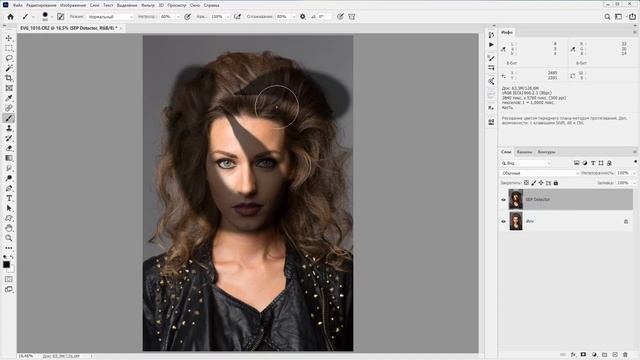Viewport: 640px width, 360px height.
Task: Select the Eraser tool
Action: [x=9, y=148]
